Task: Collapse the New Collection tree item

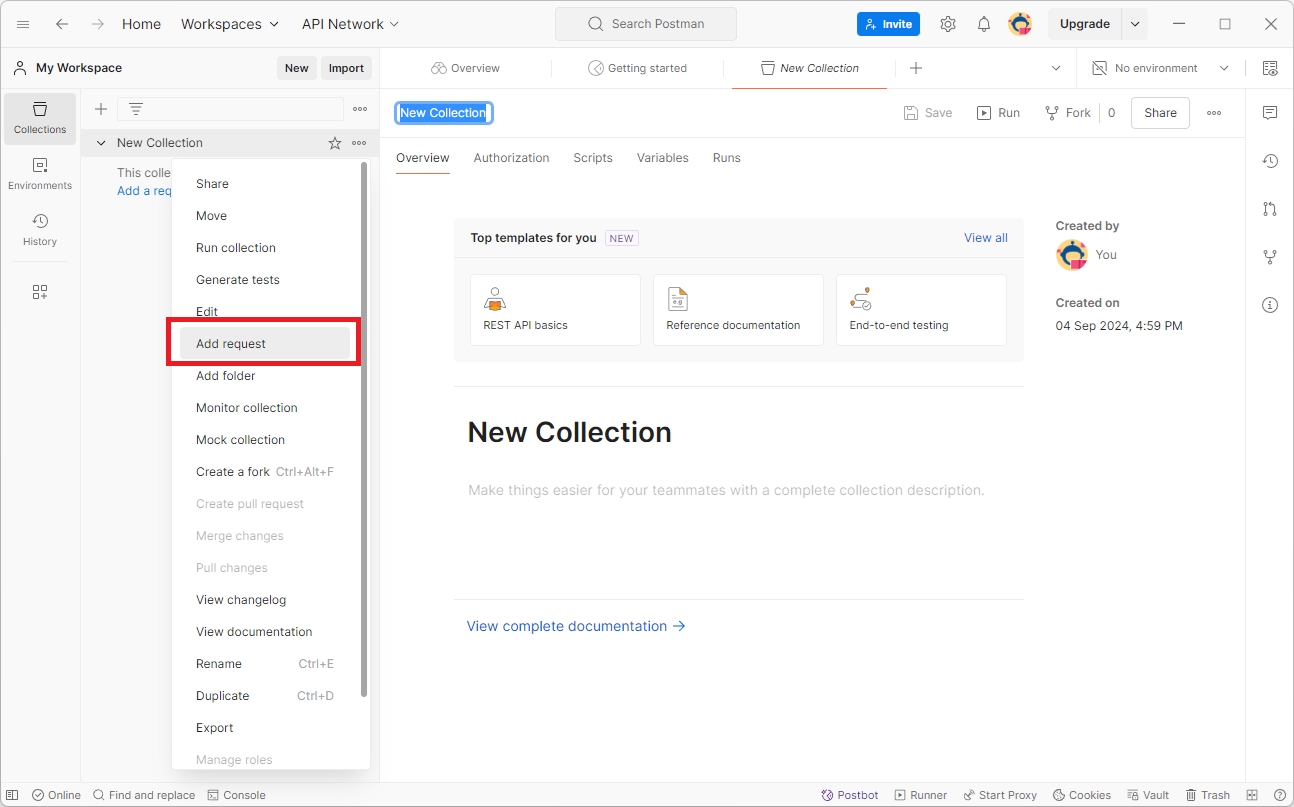Action: pos(101,143)
